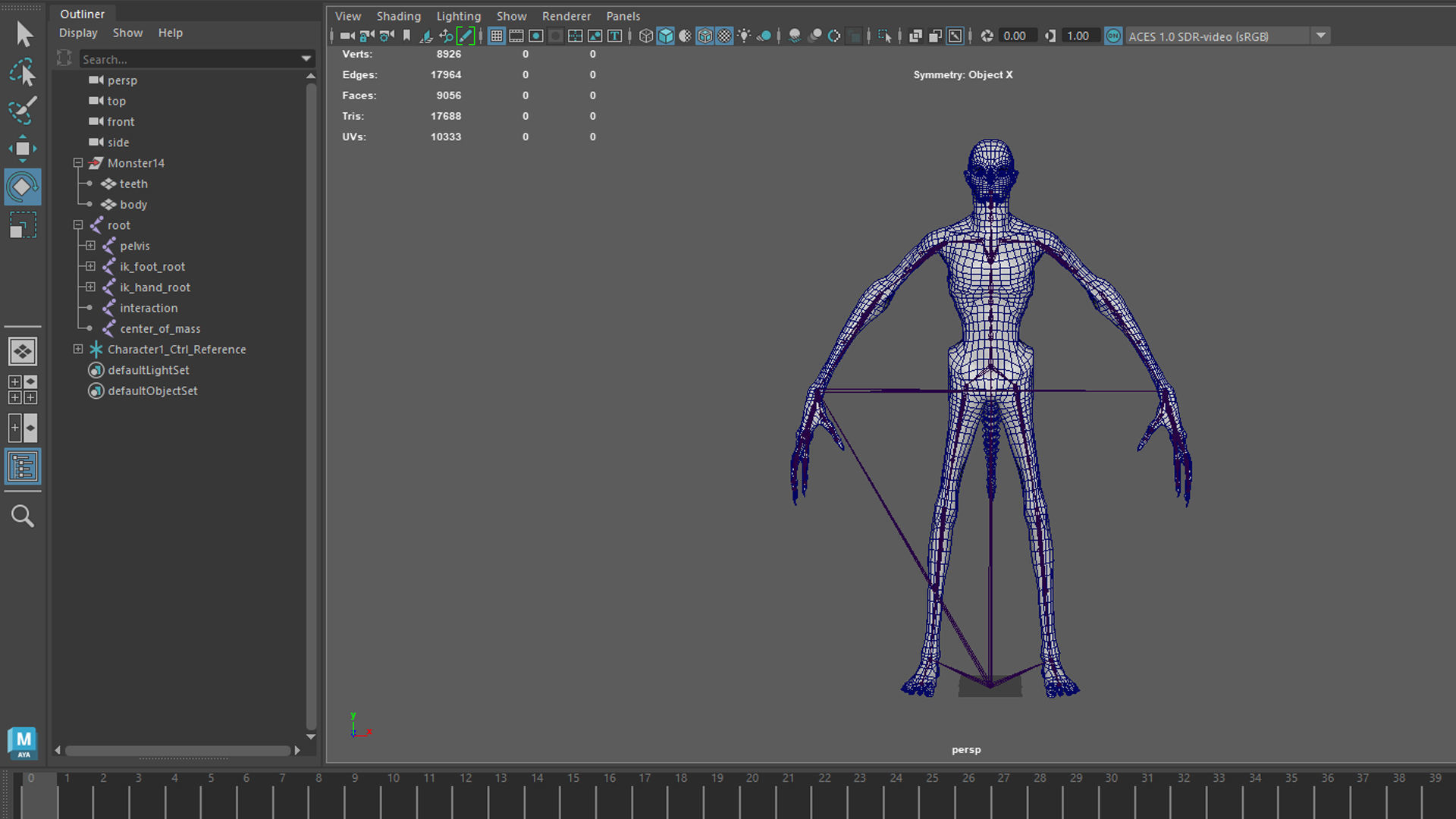The width and height of the screenshot is (1456, 819).
Task: Select the teeth mesh
Action: coord(133,184)
